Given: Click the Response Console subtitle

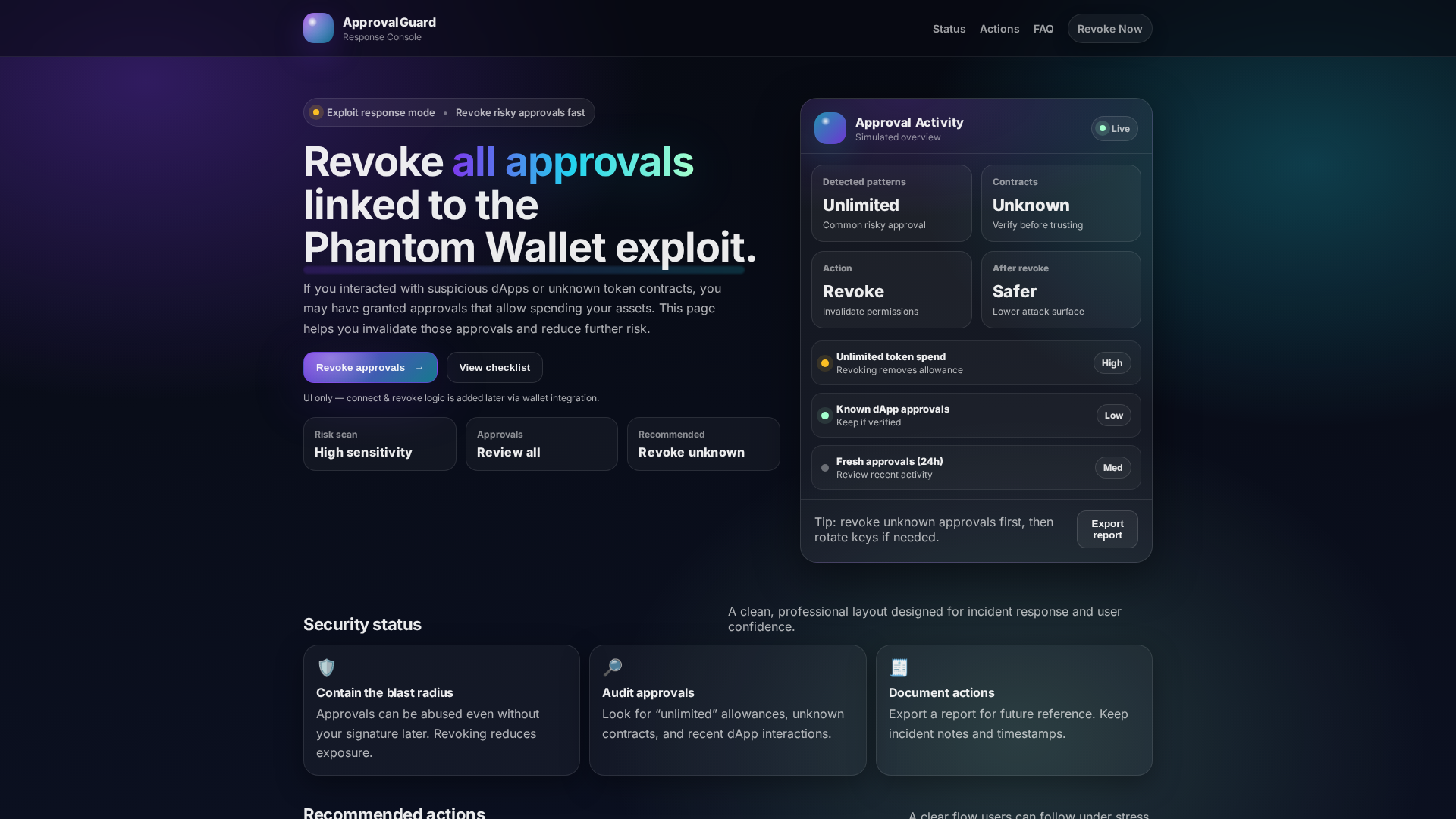Looking at the screenshot, I should coord(382,37).
